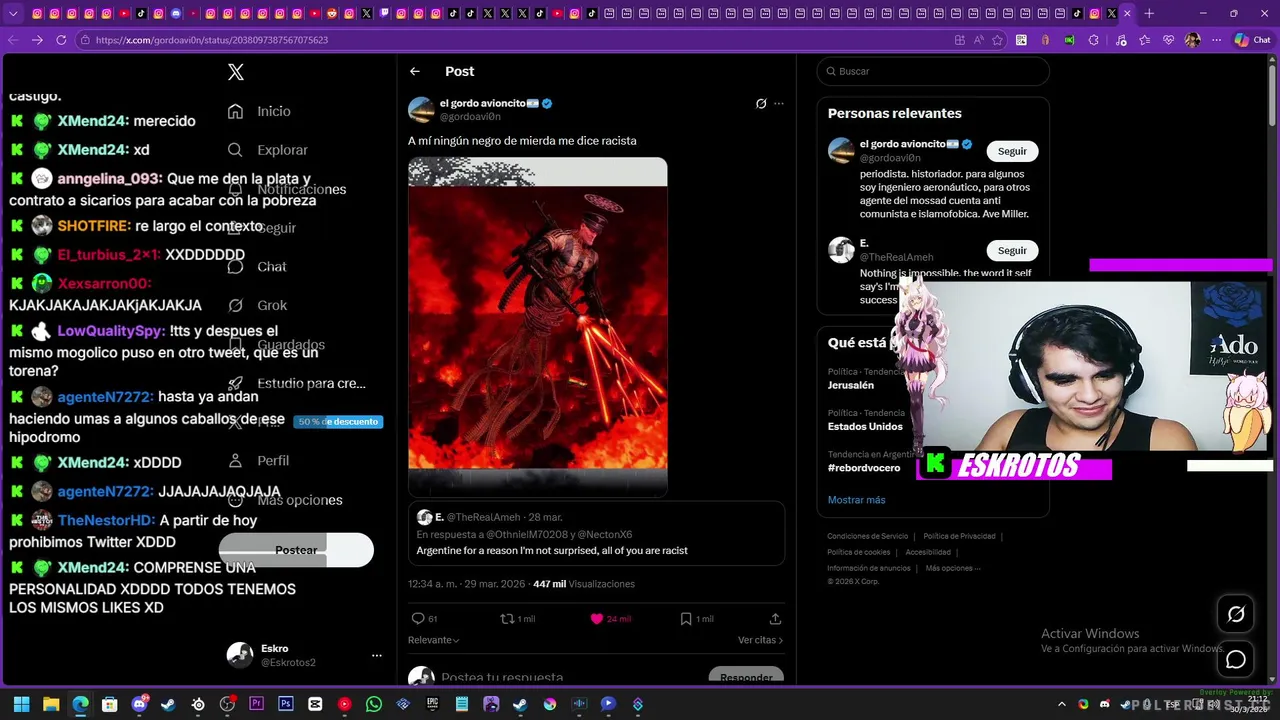Open Estudio para creadores in sidebar
Image resolution: width=1280 pixels, height=720 pixels.
click(x=296, y=383)
